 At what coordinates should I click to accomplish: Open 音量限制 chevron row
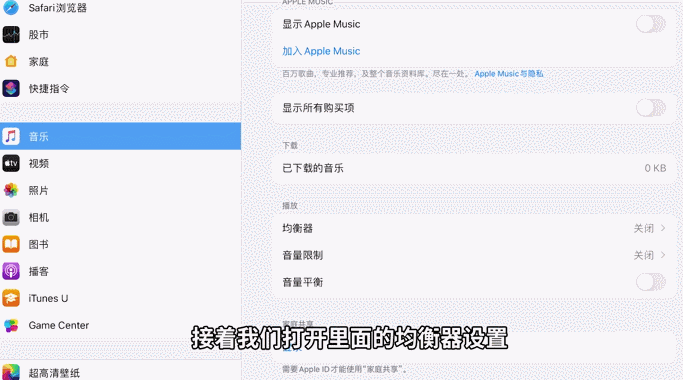tap(474, 255)
